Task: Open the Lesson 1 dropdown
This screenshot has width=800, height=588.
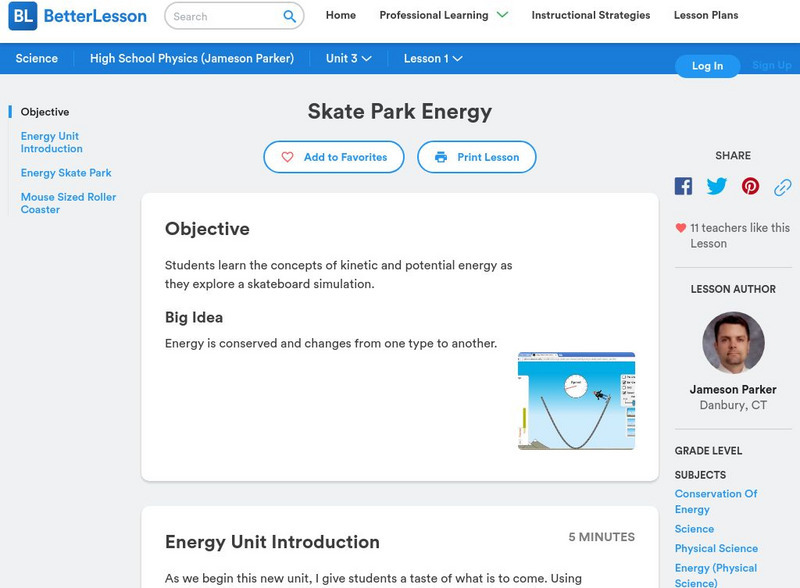Action: click(433, 58)
